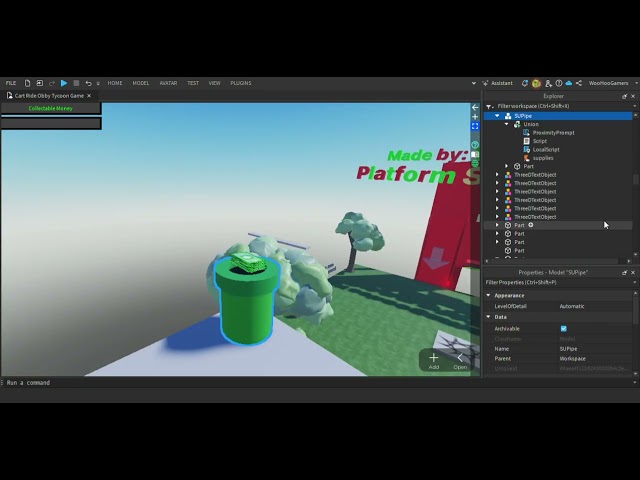Close the Cart Ride Obby Tycoon Game tab
The image size is (640, 480).
[89, 96]
